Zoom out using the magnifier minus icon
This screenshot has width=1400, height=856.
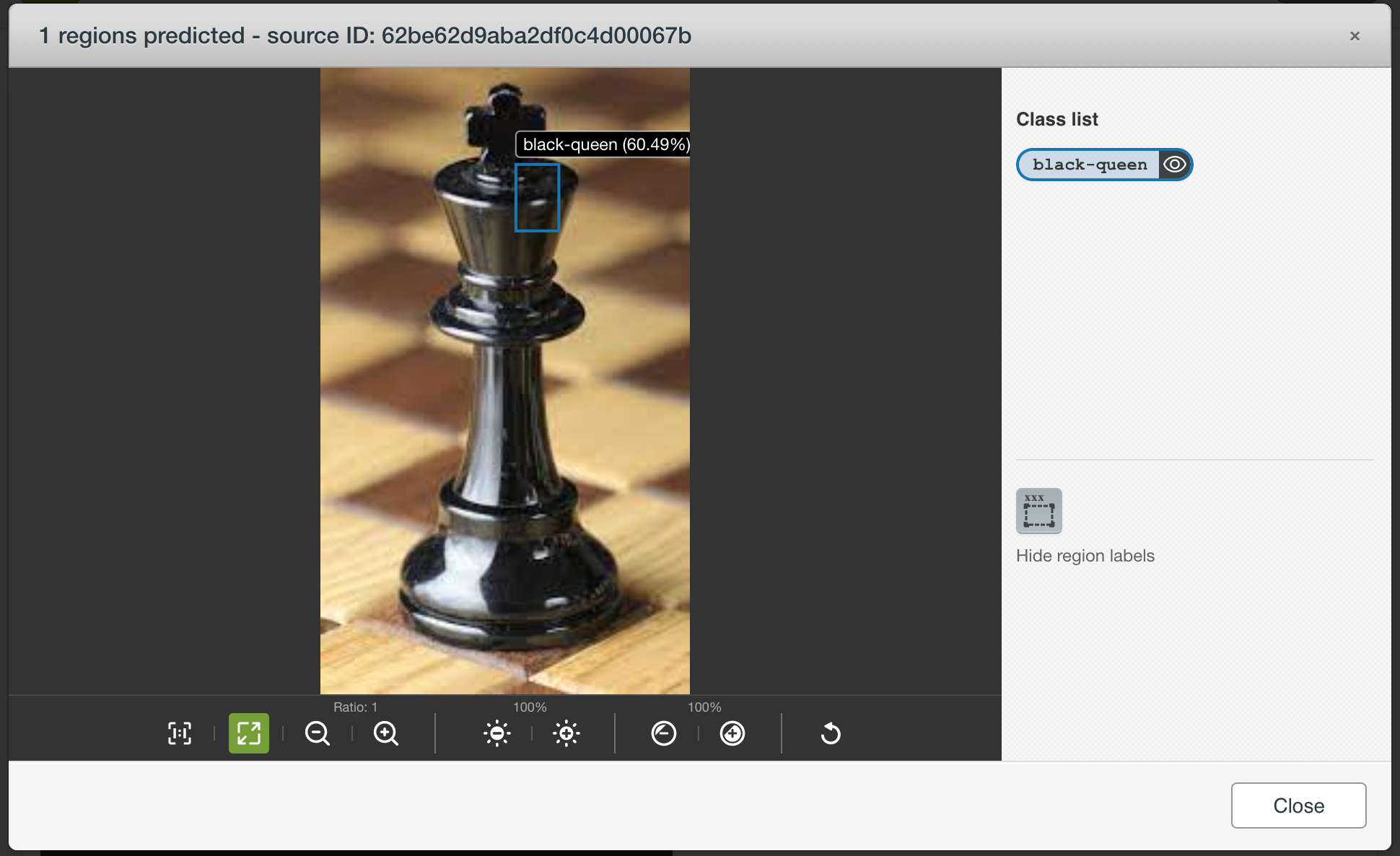[x=318, y=733]
